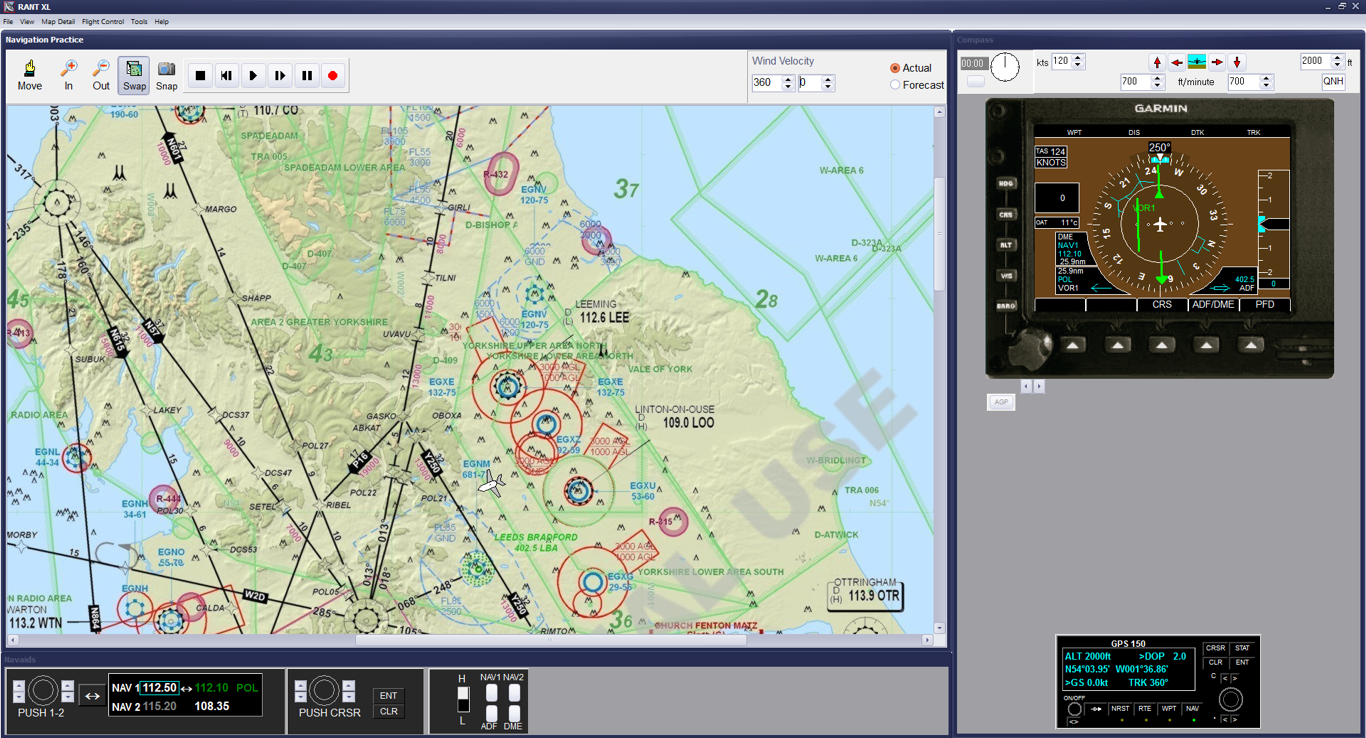Stop the simulation playback

point(200,75)
